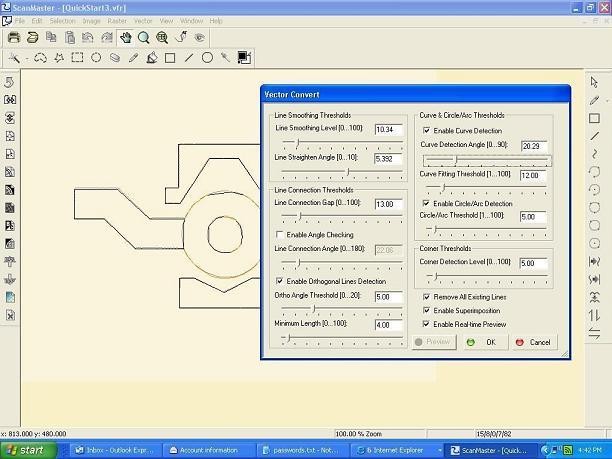Select the Polygon lasso selection tool
This screenshot has height=459, width=612.
(x=59, y=58)
